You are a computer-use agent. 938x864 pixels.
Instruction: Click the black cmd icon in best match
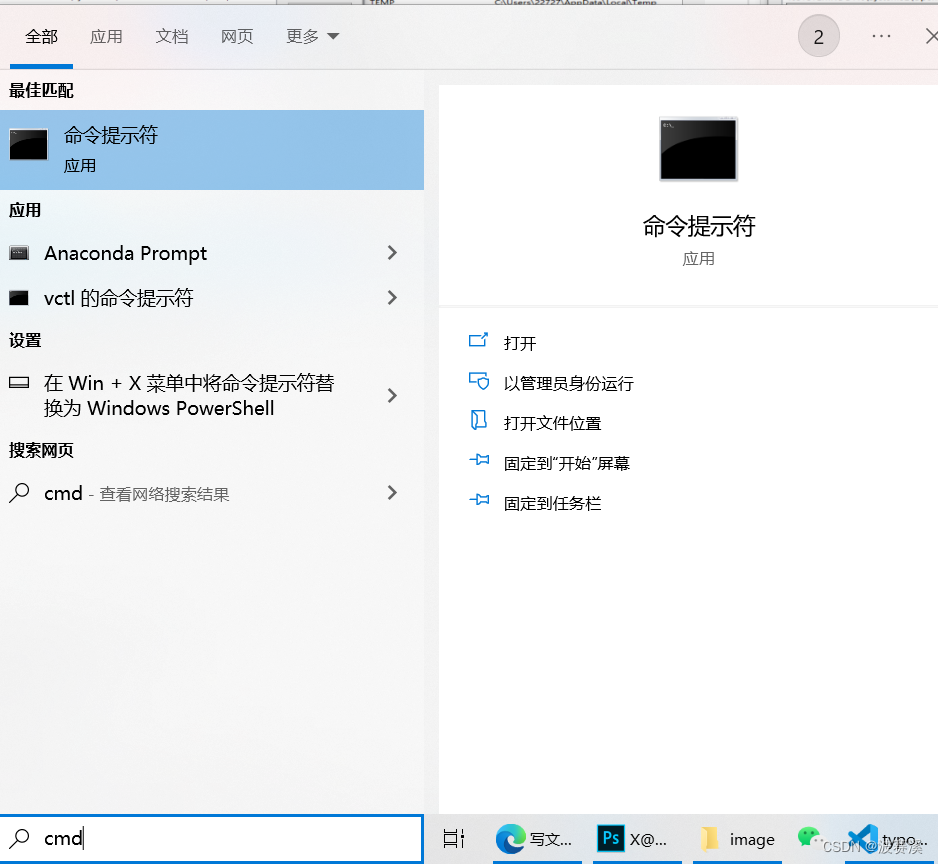(x=29, y=145)
